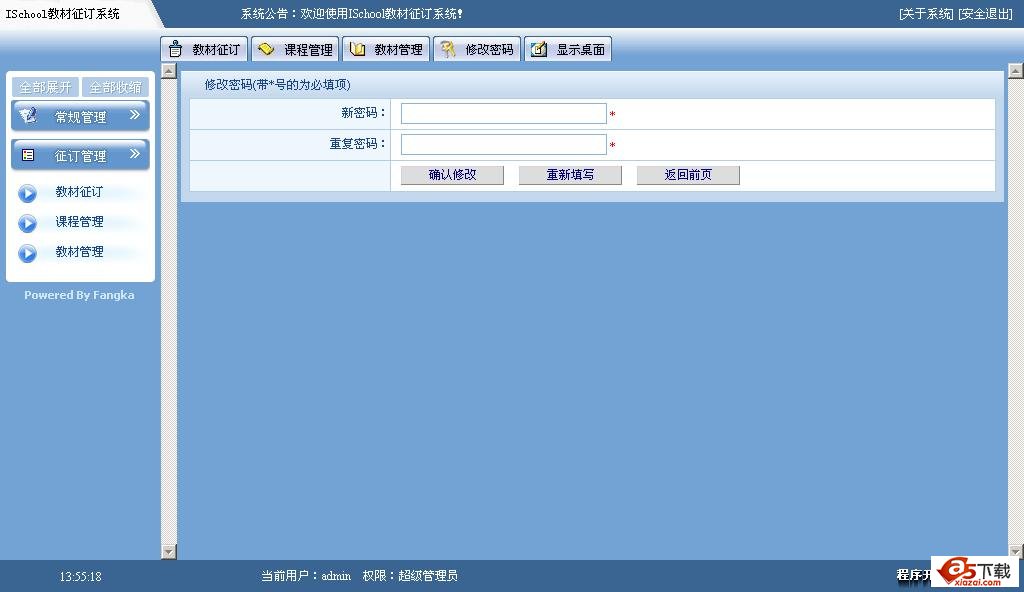Click the arrow icon beside sidebar 课程管理

tap(27, 223)
